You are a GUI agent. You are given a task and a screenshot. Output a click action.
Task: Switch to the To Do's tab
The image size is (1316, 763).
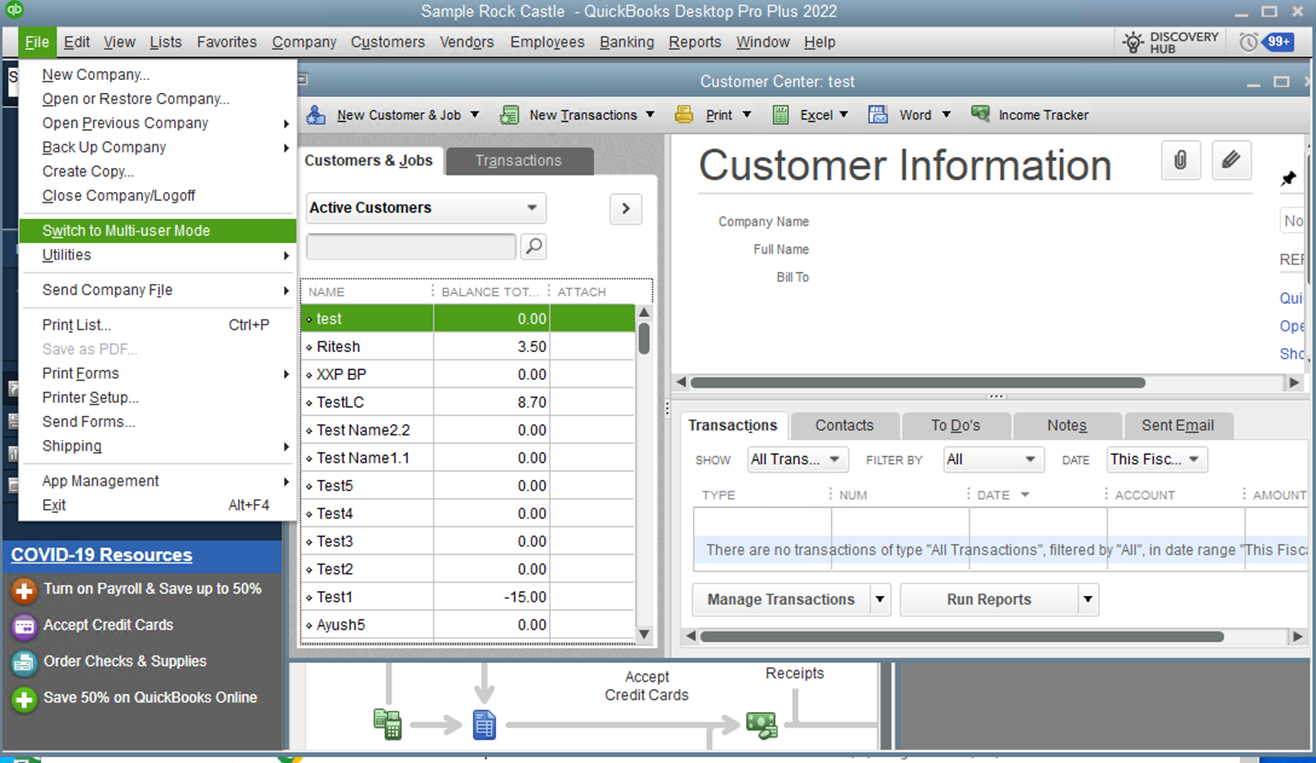[956, 426]
